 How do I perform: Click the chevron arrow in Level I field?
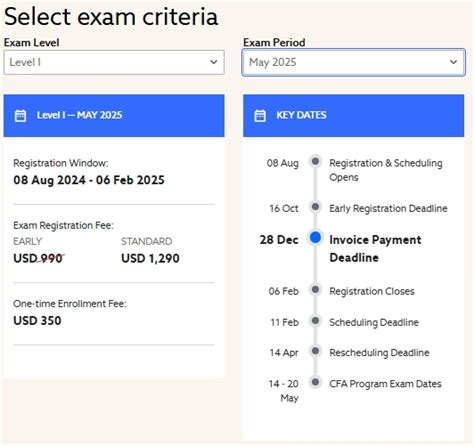click(x=214, y=62)
